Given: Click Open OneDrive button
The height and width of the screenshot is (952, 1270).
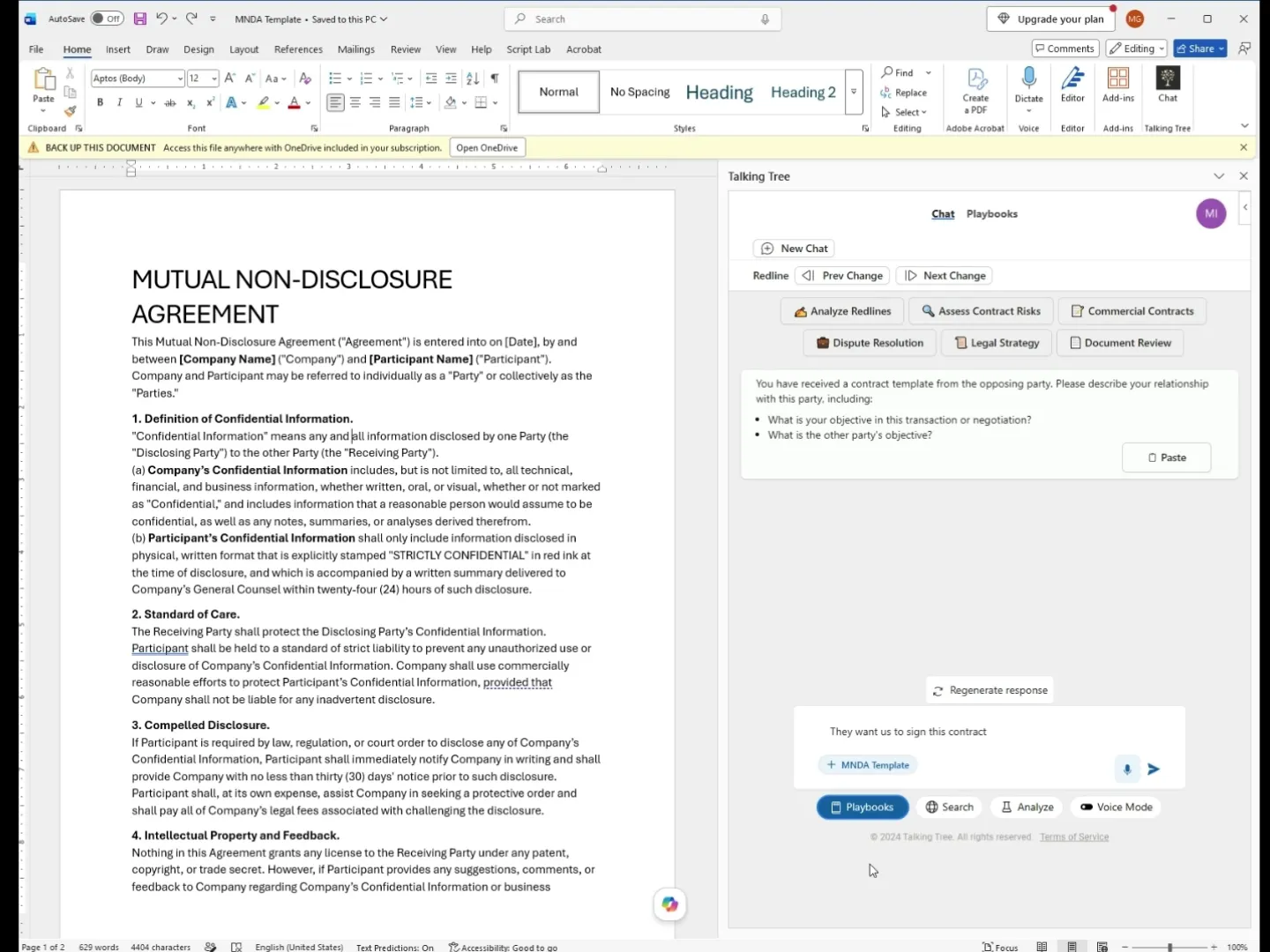Looking at the screenshot, I should coord(487,147).
